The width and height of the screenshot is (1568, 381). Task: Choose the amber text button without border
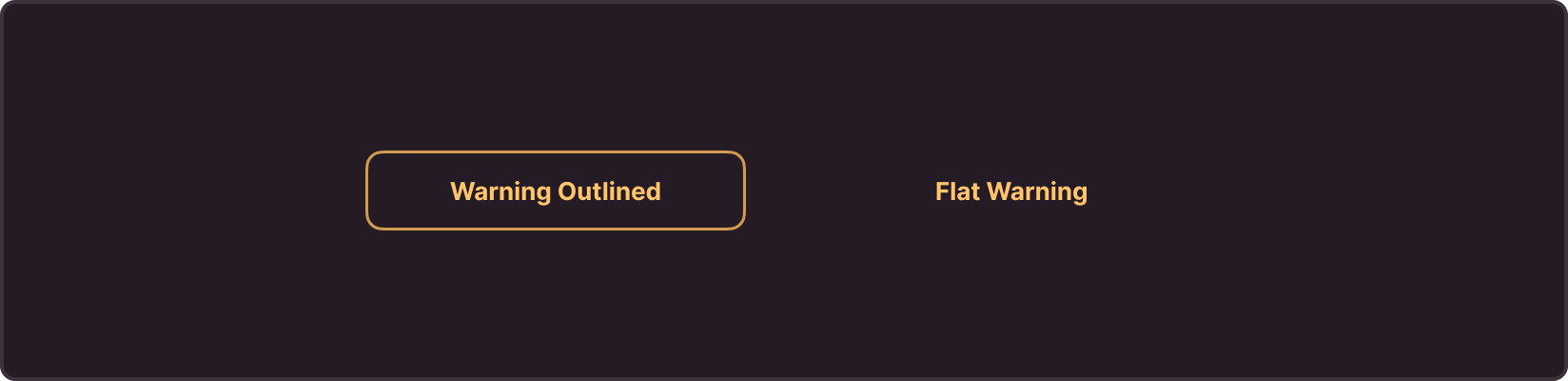click(x=1011, y=190)
